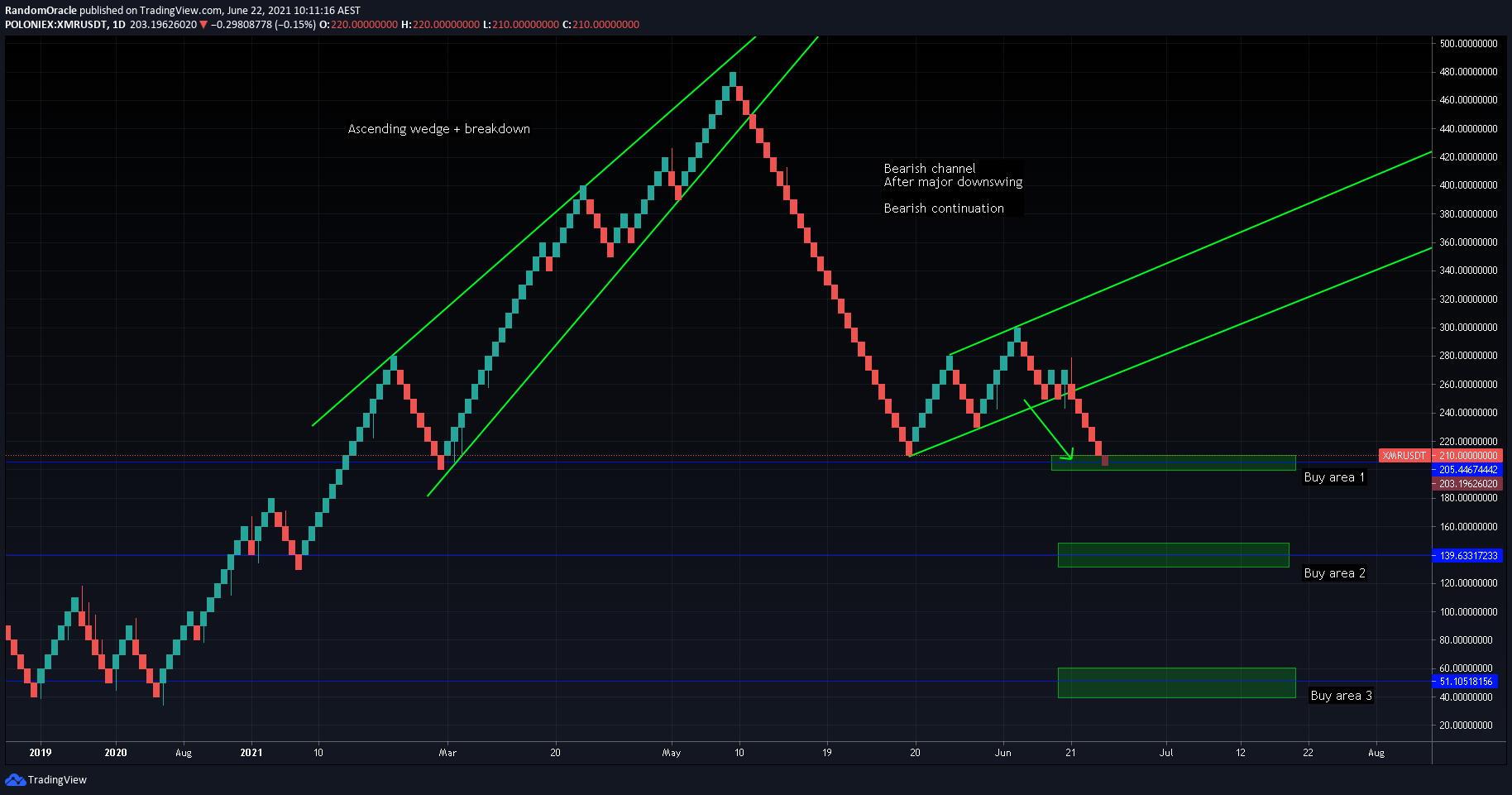Click the 300.00000000 price axis label
1512x795 pixels.
pos(1468,328)
